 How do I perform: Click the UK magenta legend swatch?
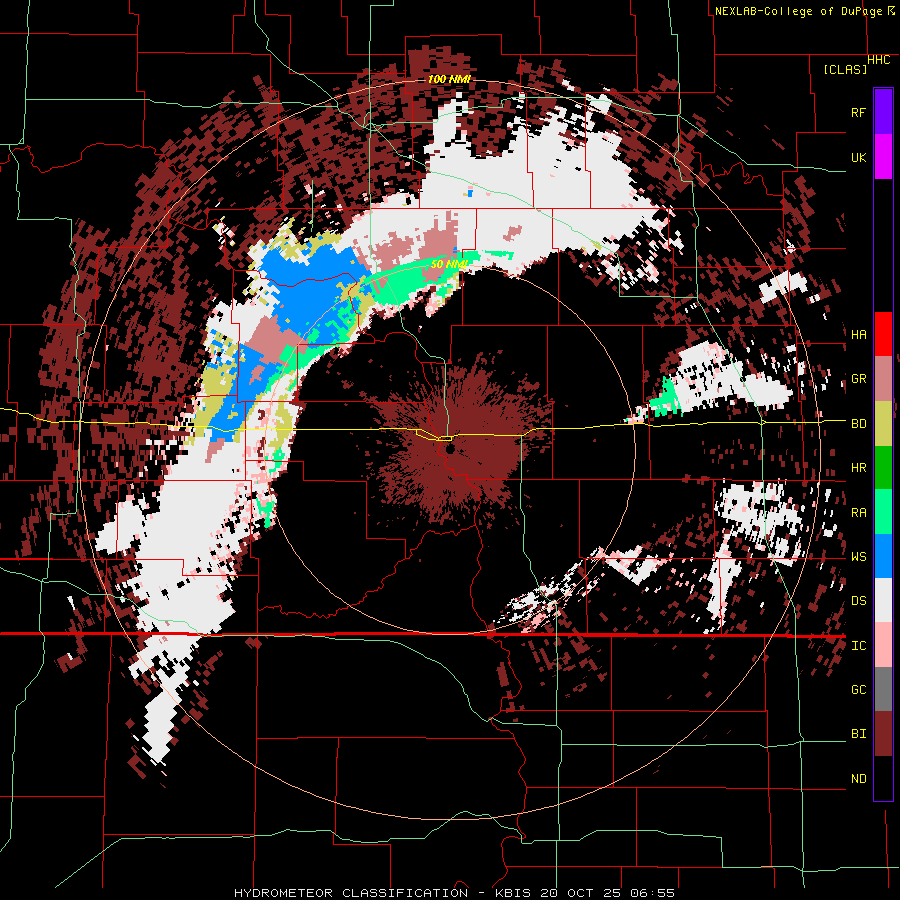(x=883, y=157)
